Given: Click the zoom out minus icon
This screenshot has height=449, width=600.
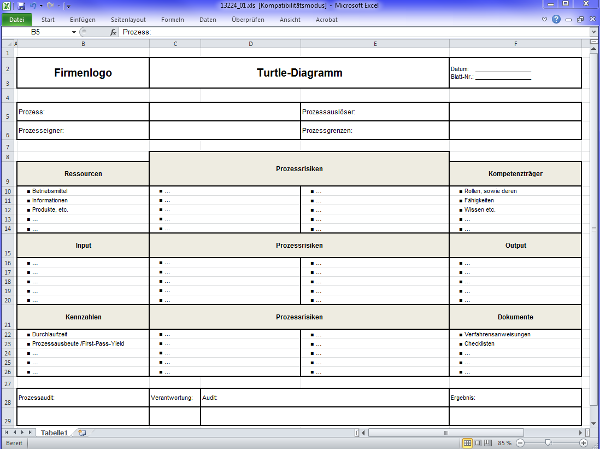Looking at the screenshot, I should 518,442.
